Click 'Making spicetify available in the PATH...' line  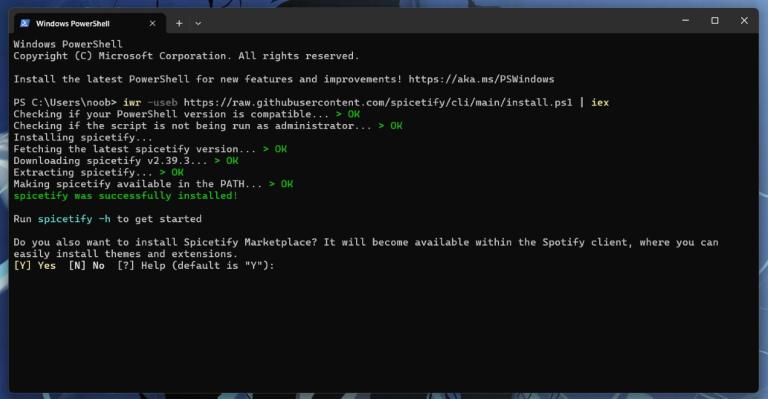click(x=153, y=184)
